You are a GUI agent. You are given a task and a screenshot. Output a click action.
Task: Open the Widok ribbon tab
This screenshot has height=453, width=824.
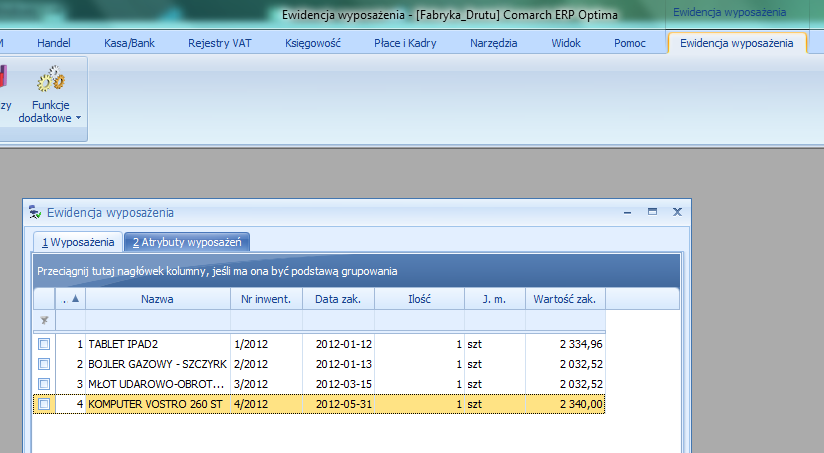[x=566, y=43]
